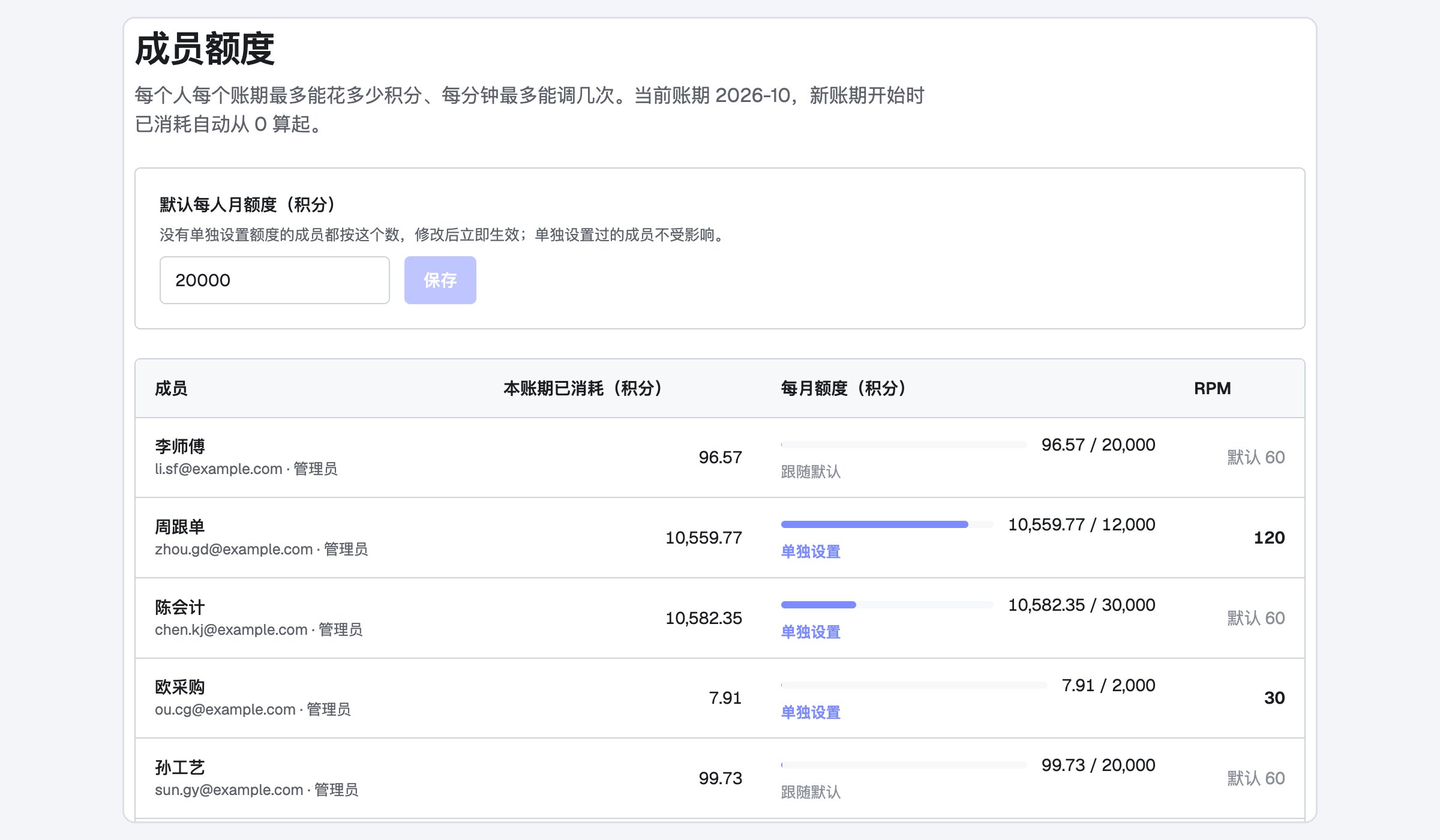
Task: Click 欧采购's quota progress bar
Action: tap(914, 685)
